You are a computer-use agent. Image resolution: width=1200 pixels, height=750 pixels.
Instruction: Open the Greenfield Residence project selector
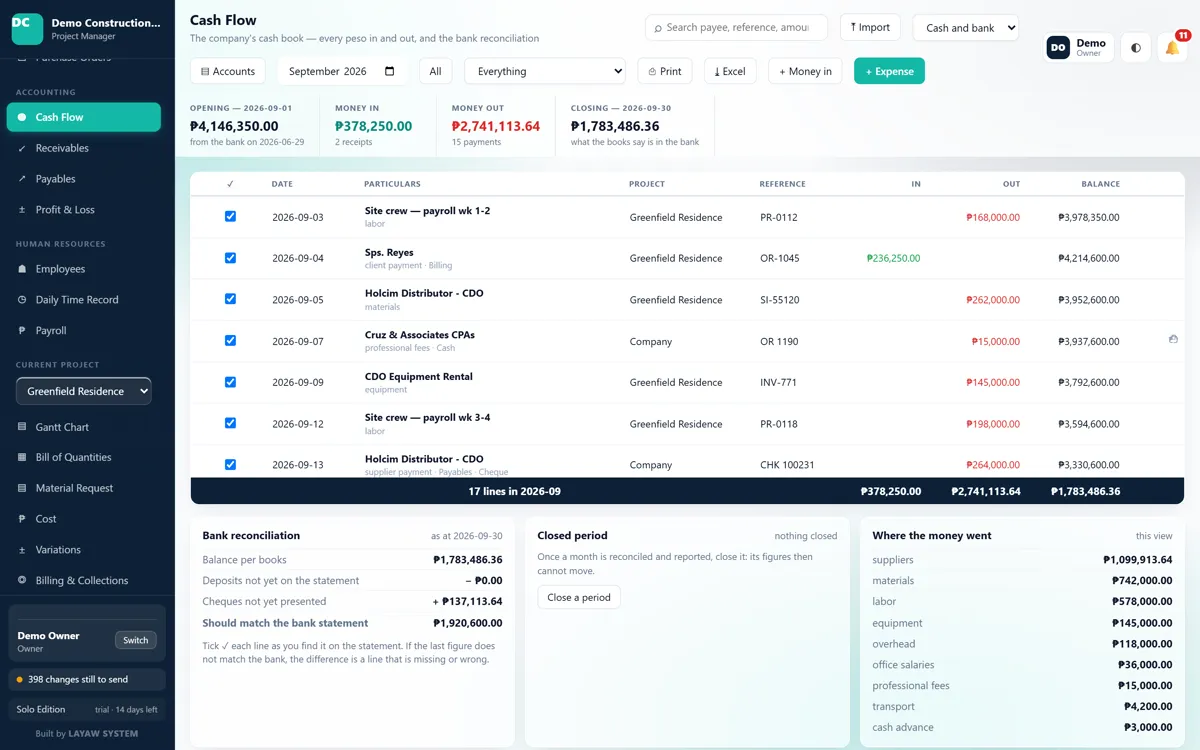84,391
